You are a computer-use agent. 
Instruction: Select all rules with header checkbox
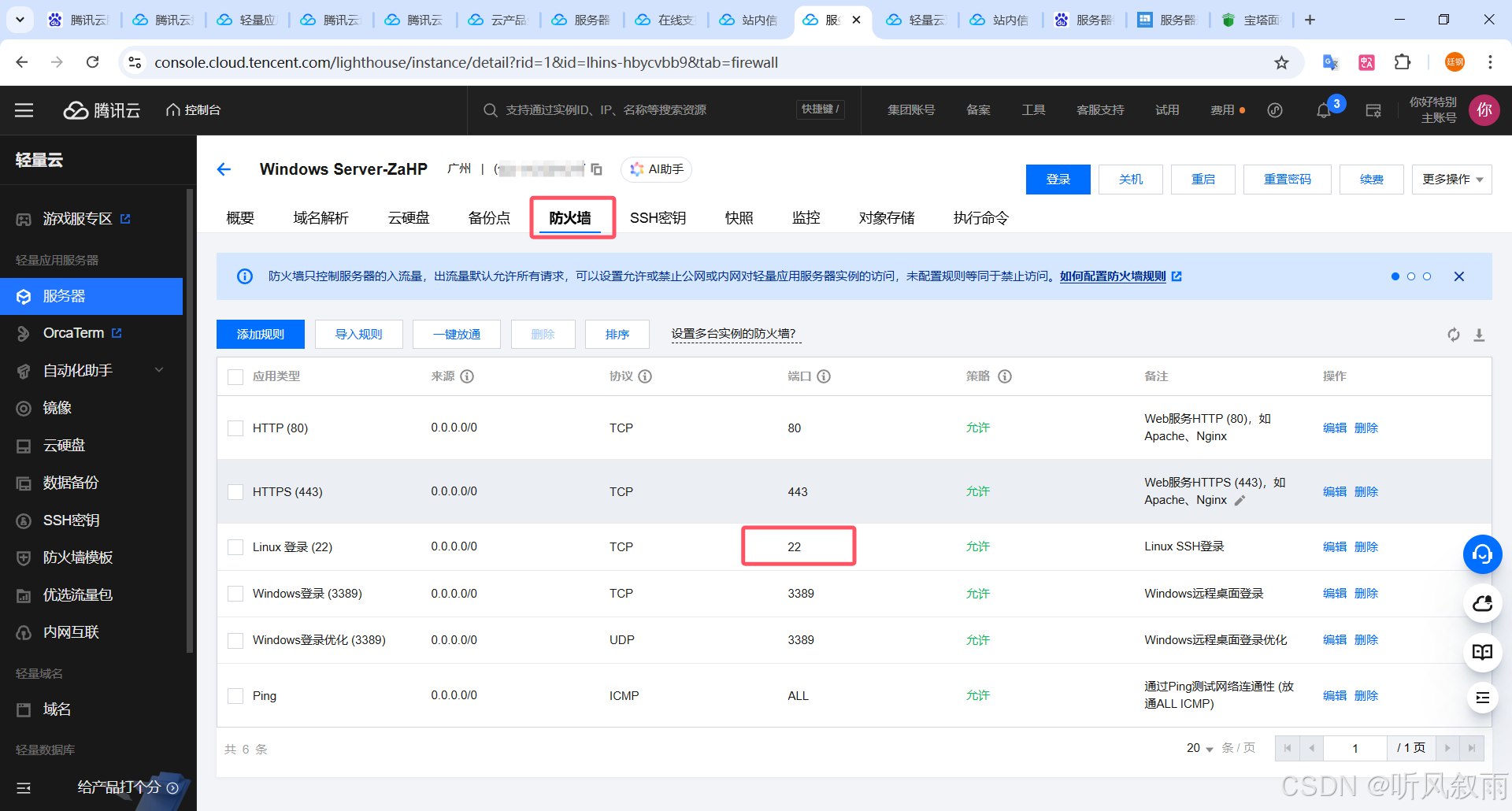point(235,376)
